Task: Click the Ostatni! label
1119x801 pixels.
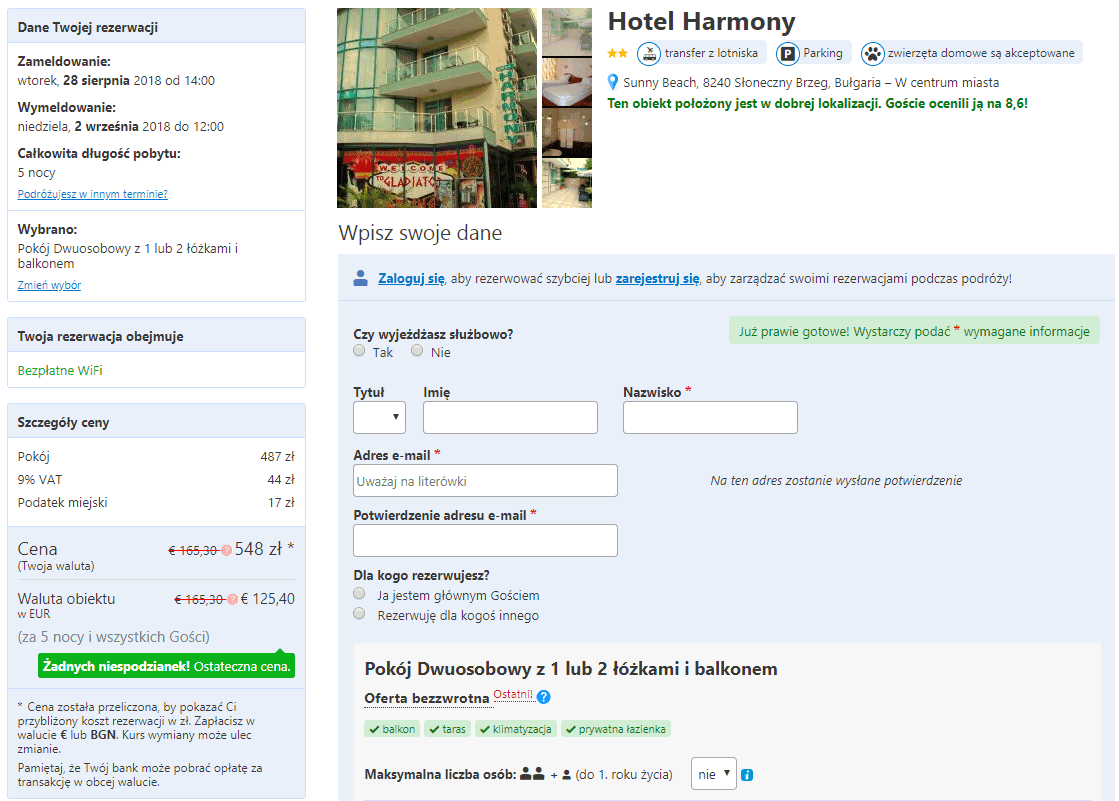Action: [x=513, y=695]
